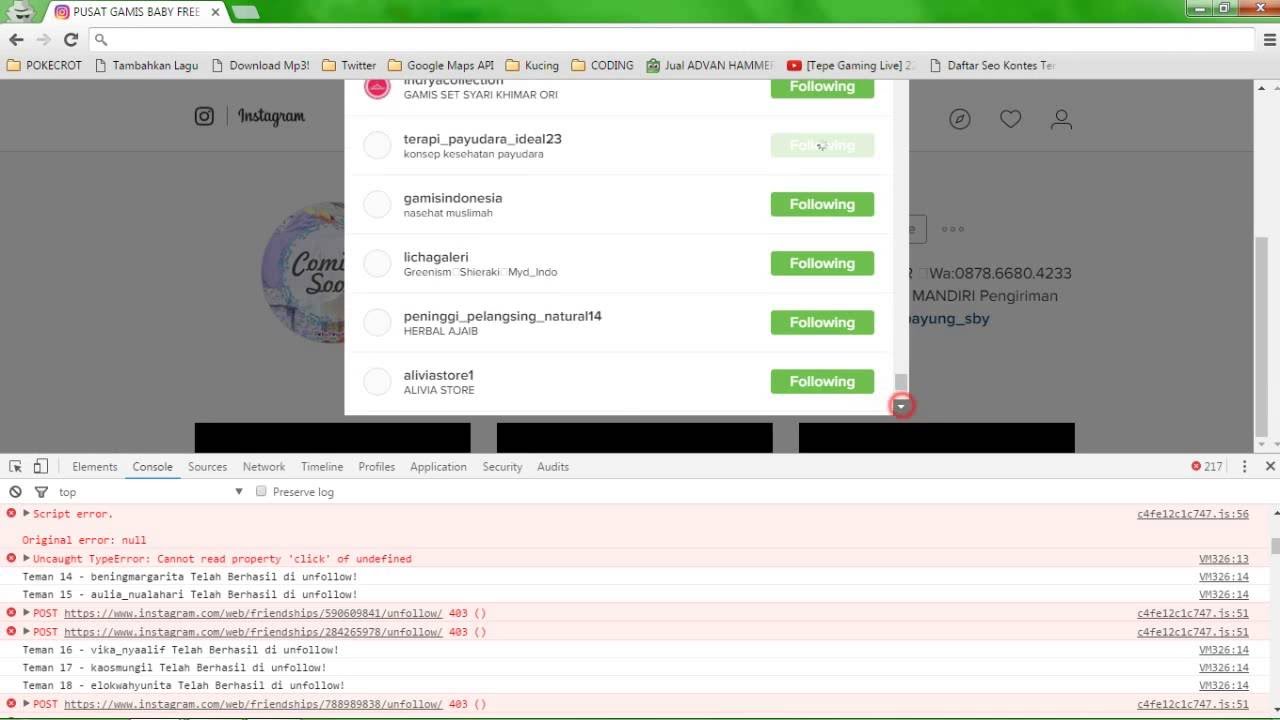Open the Application tab
This screenshot has width=1280, height=720.
tap(438, 466)
